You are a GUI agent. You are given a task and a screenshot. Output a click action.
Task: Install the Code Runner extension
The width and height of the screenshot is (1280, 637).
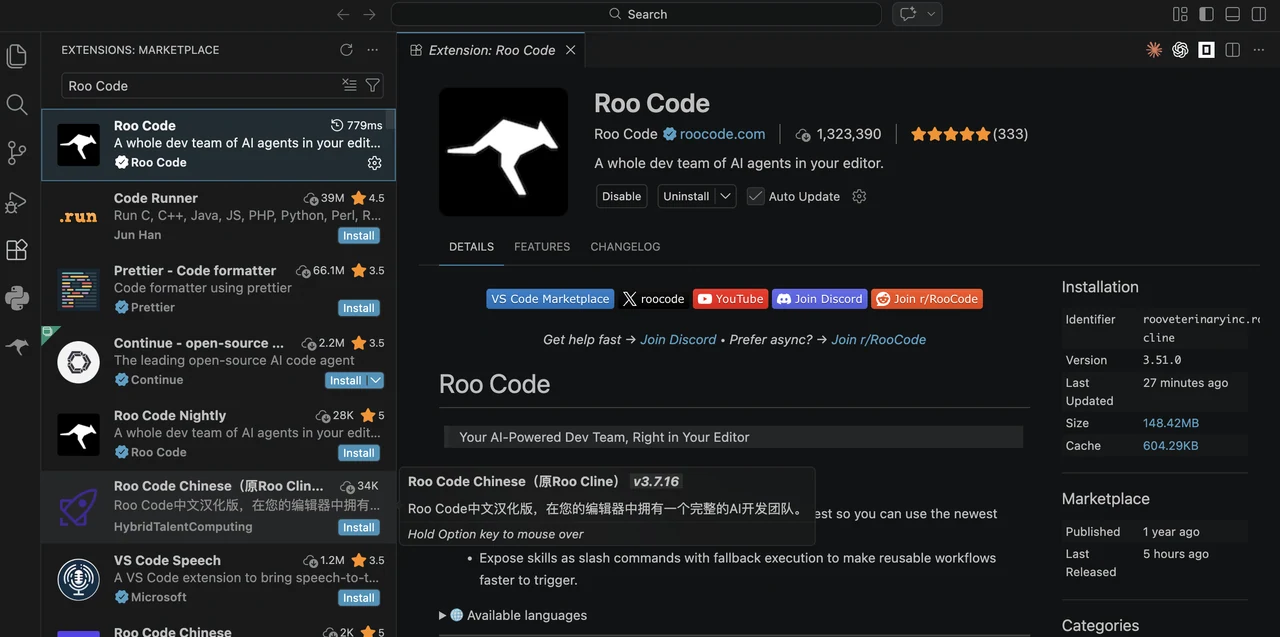coord(359,236)
